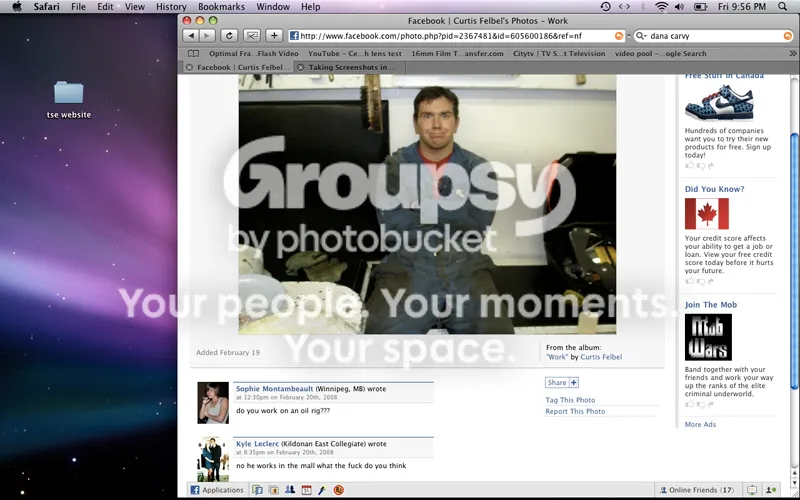Open the YouTube lens test bookmark

tap(355, 54)
